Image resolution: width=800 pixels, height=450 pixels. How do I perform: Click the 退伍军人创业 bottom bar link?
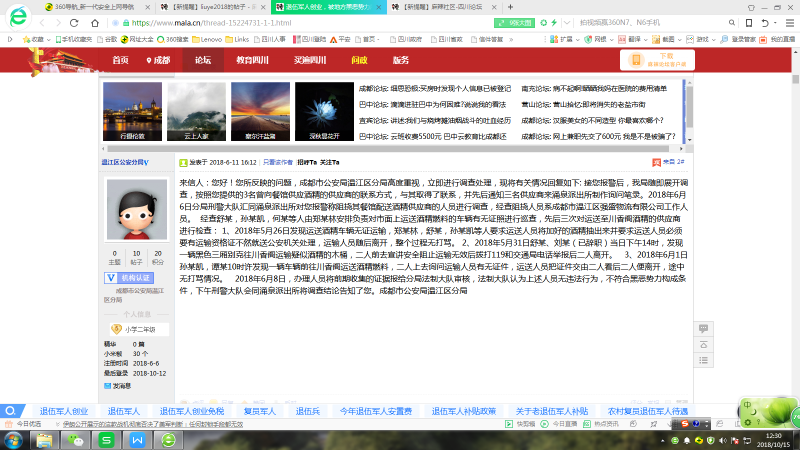[x=64, y=411]
